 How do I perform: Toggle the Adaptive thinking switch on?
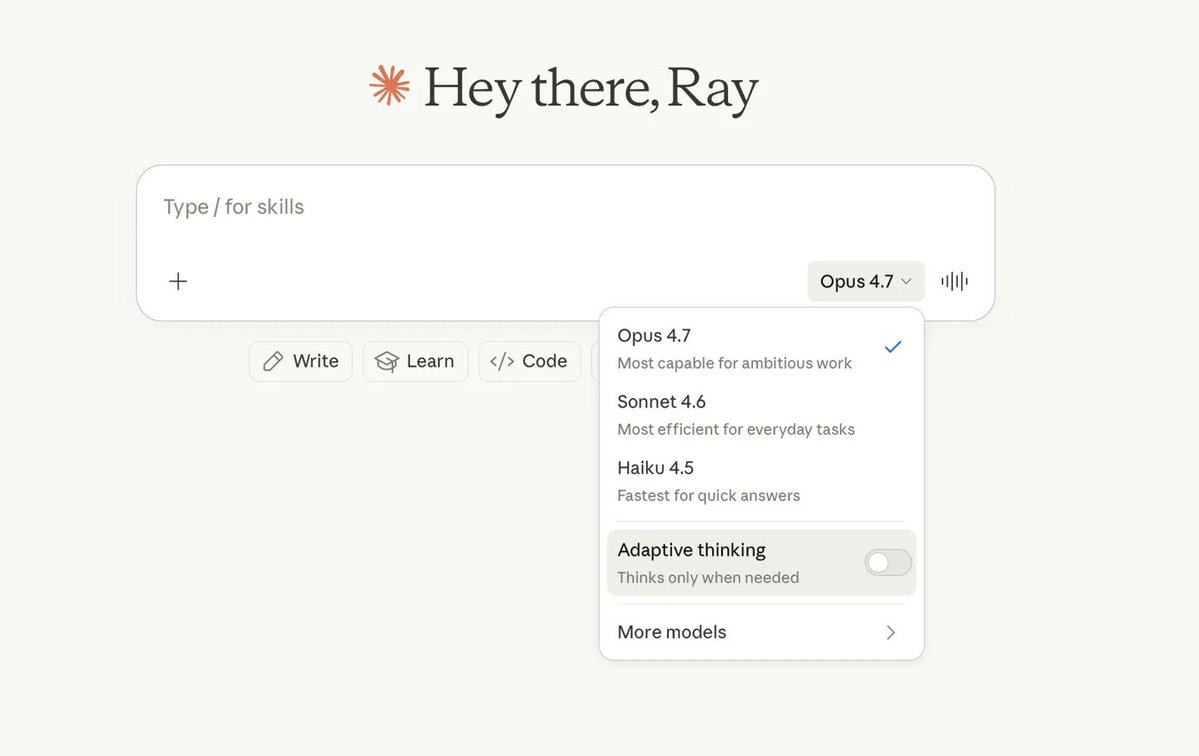click(887, 562)
